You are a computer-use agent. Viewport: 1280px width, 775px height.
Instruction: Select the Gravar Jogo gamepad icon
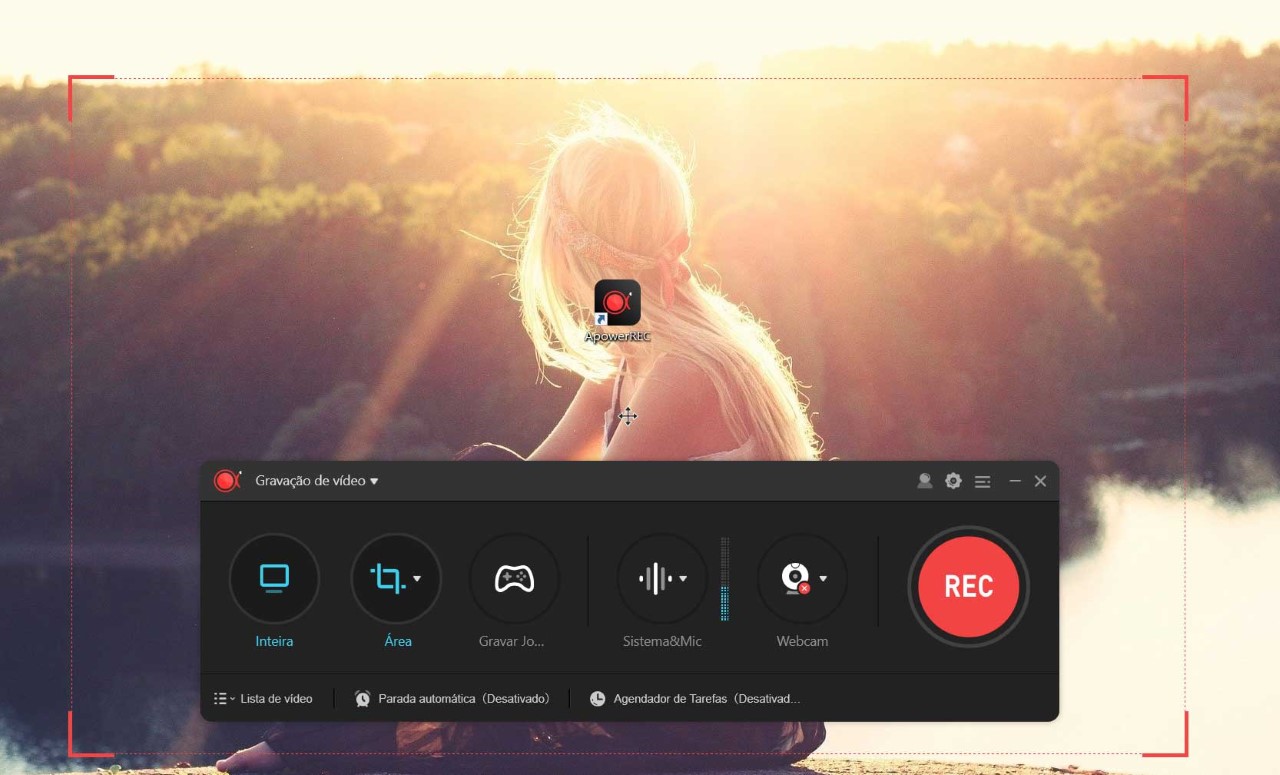click(x=514, y=578)
